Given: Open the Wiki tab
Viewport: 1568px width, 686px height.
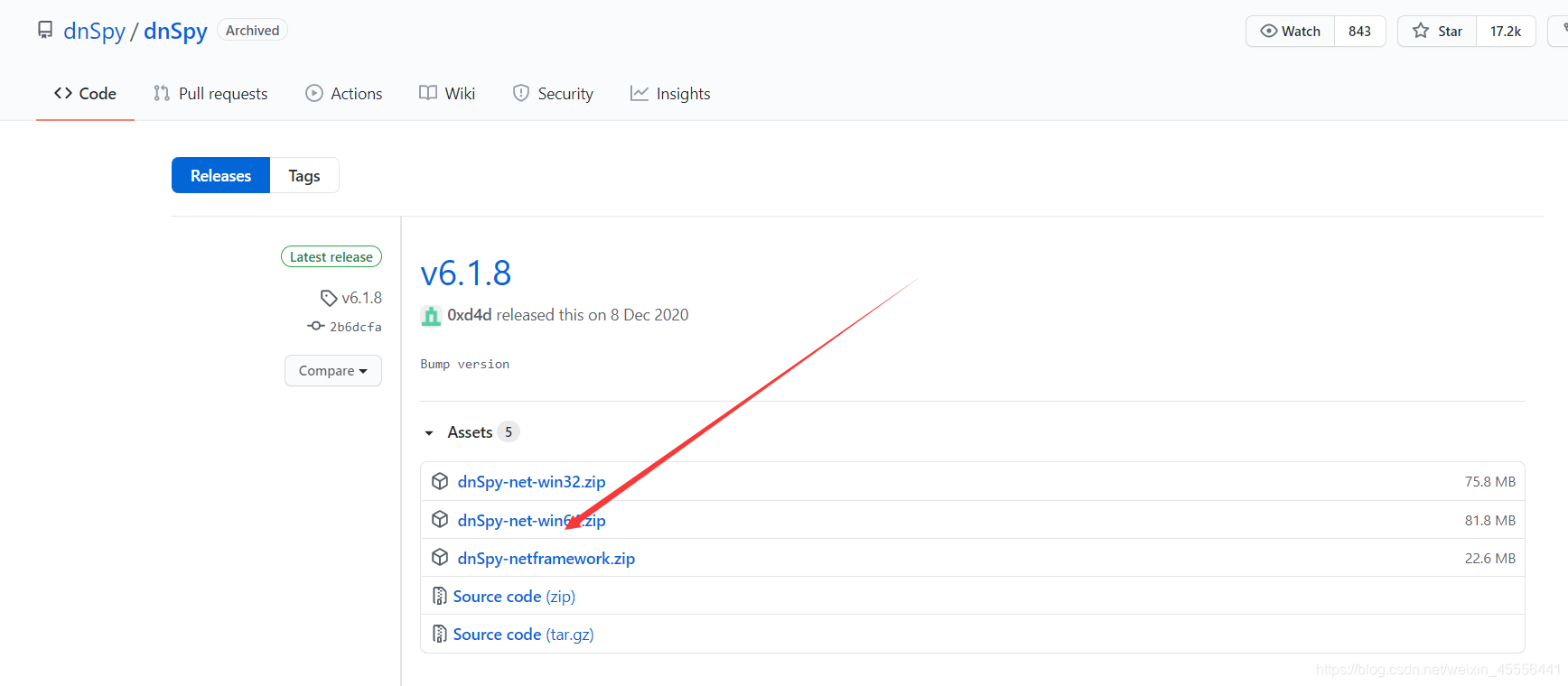Looking at the screenshot, I should click(x=447, y=93).
